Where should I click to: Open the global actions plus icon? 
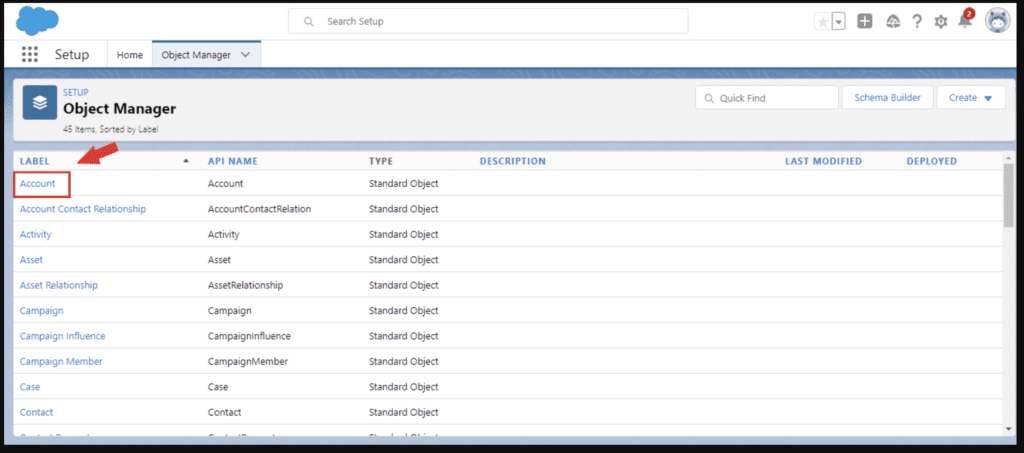tap(865, 22)
